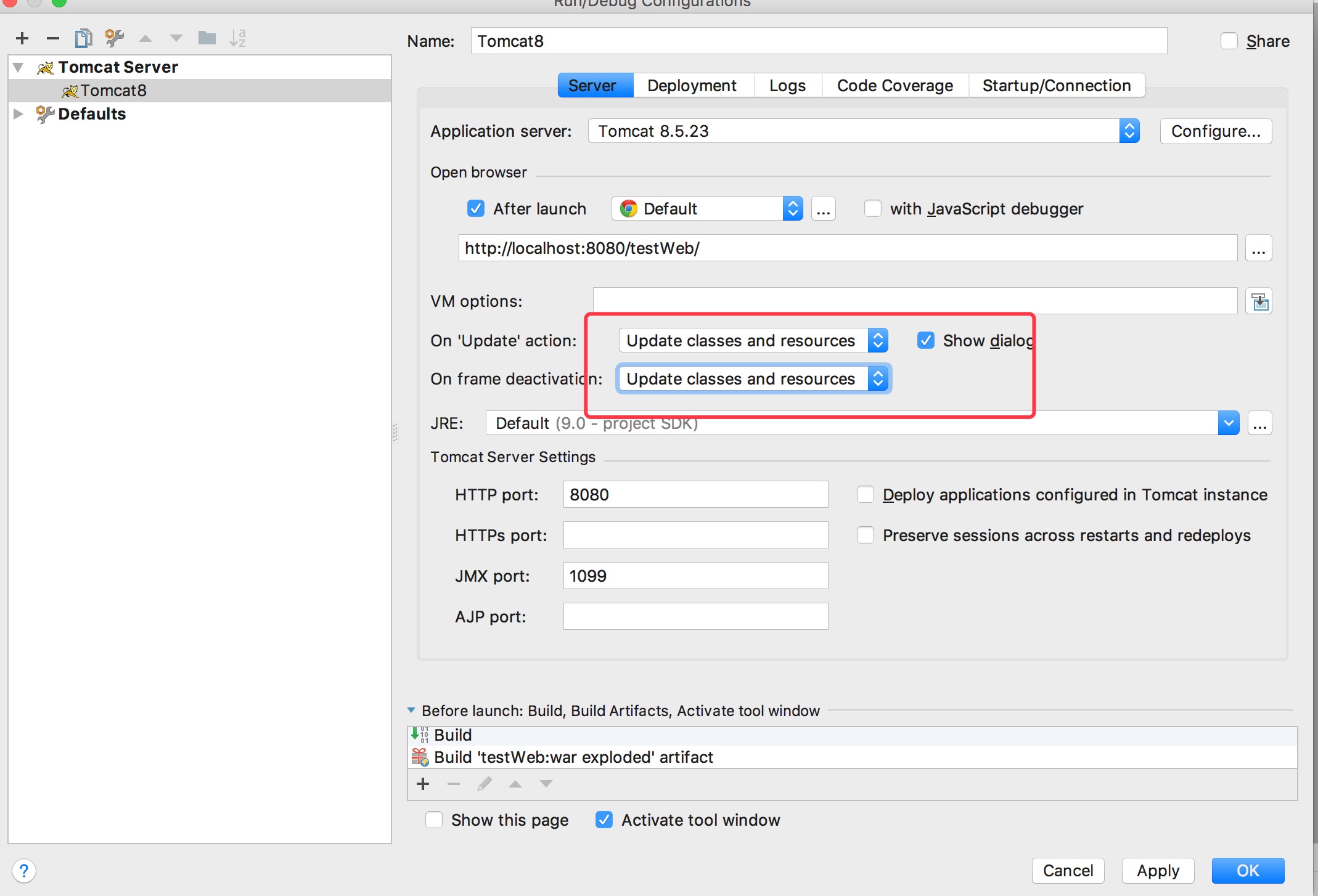Move before-launch task up

coord(515,784)
